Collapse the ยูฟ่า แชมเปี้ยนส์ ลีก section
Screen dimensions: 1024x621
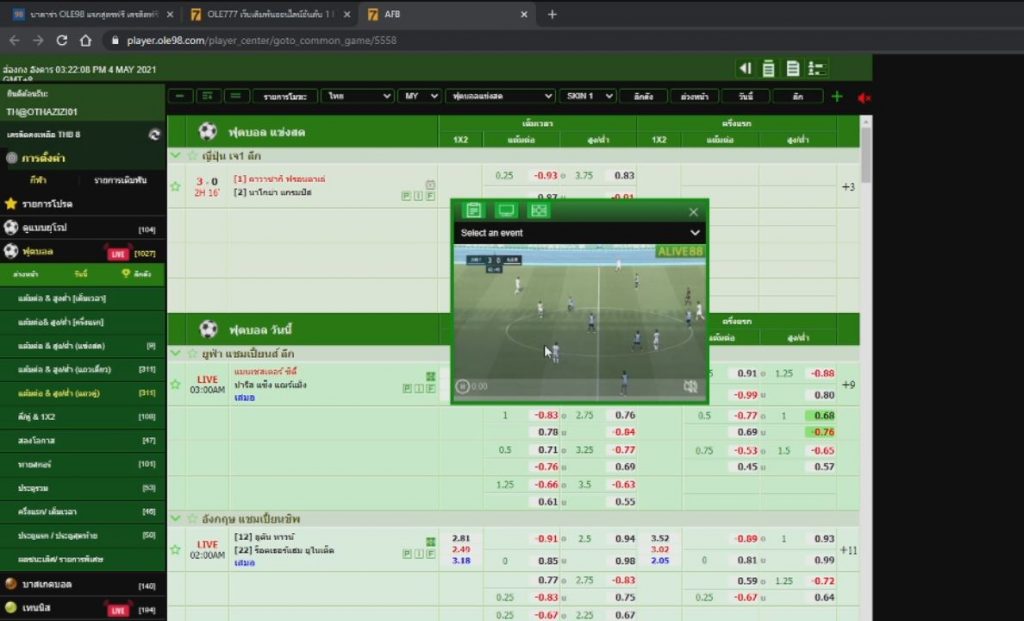175,353
